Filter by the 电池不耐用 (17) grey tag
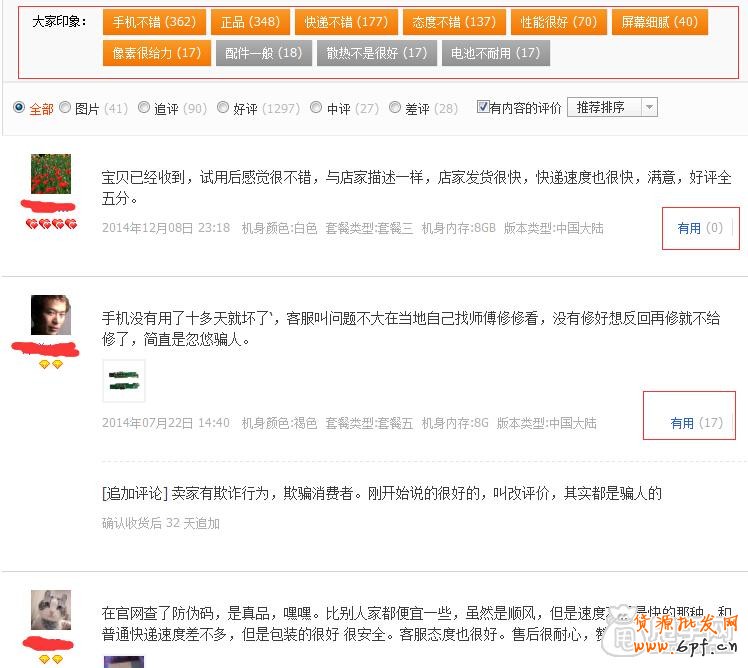Screen dimensions: 748x668 (x=495, y=53)
